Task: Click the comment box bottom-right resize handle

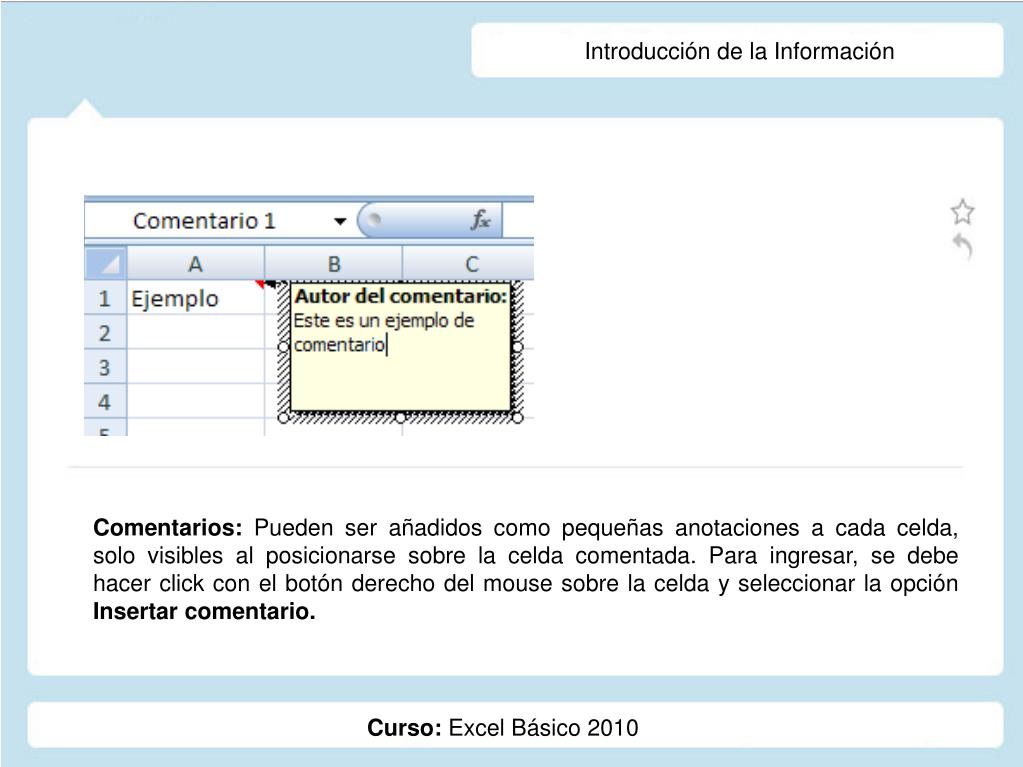Action: click(517, 418)
